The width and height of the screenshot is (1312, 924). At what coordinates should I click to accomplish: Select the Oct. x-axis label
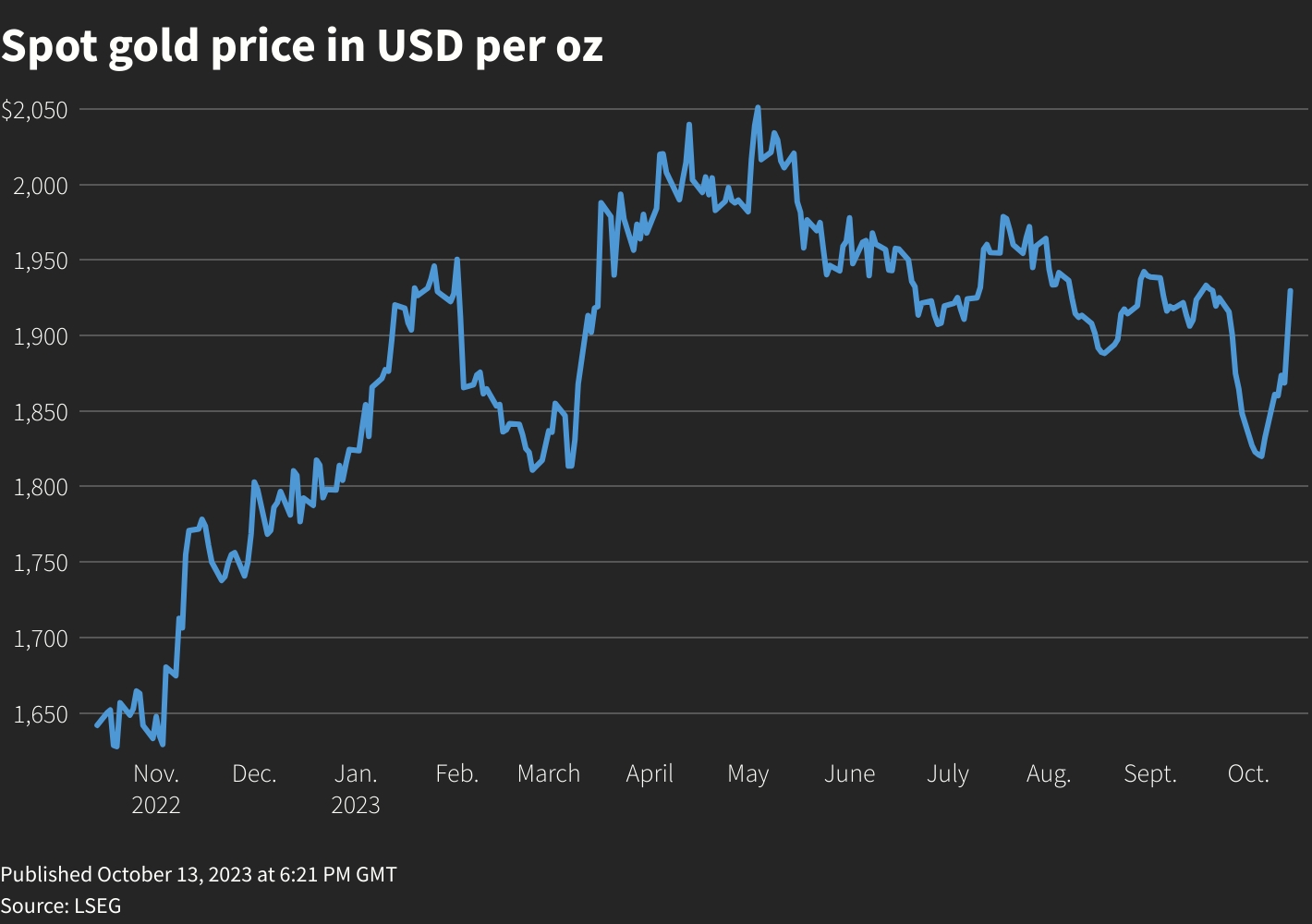tap(1248, 773)
